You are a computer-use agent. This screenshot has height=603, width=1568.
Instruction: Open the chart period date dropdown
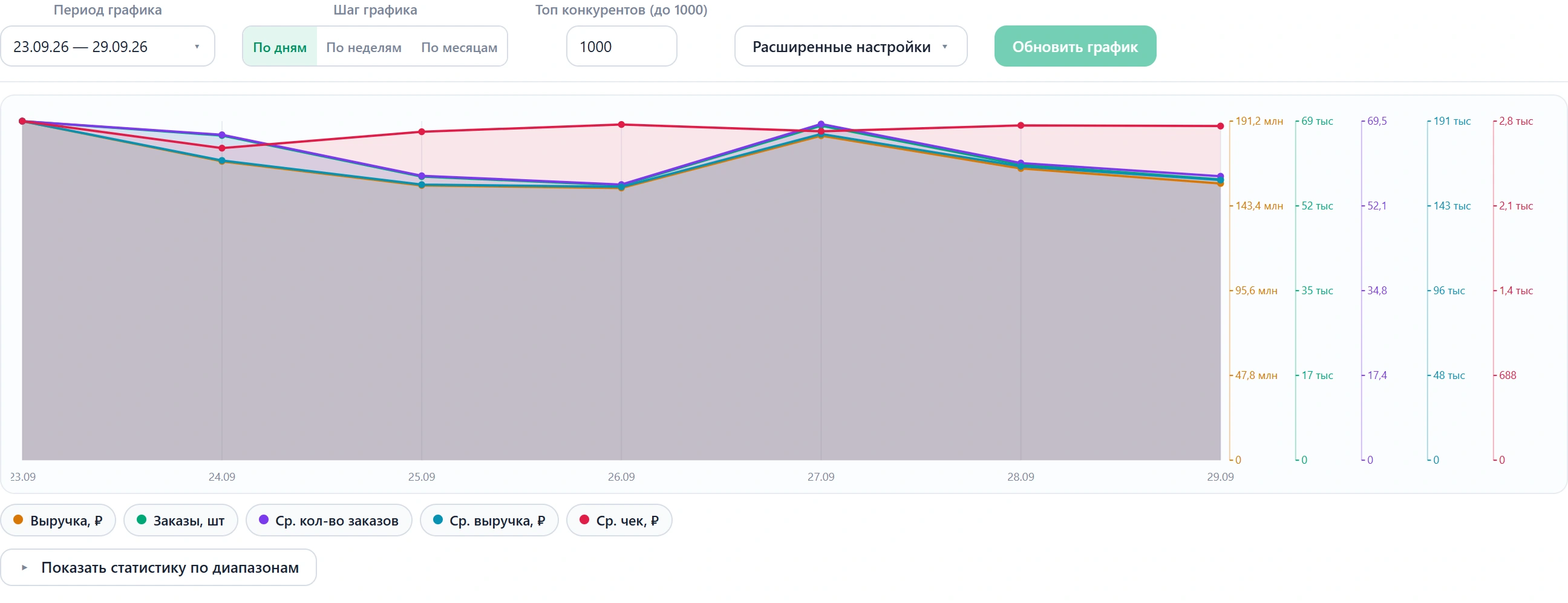107,46
